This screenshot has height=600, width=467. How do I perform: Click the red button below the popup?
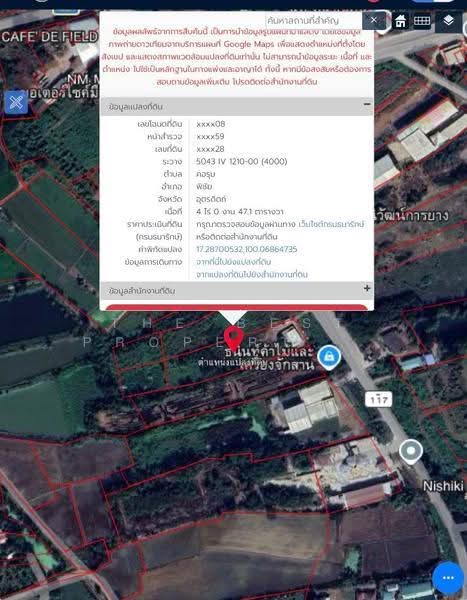click(x=236, y=307)
